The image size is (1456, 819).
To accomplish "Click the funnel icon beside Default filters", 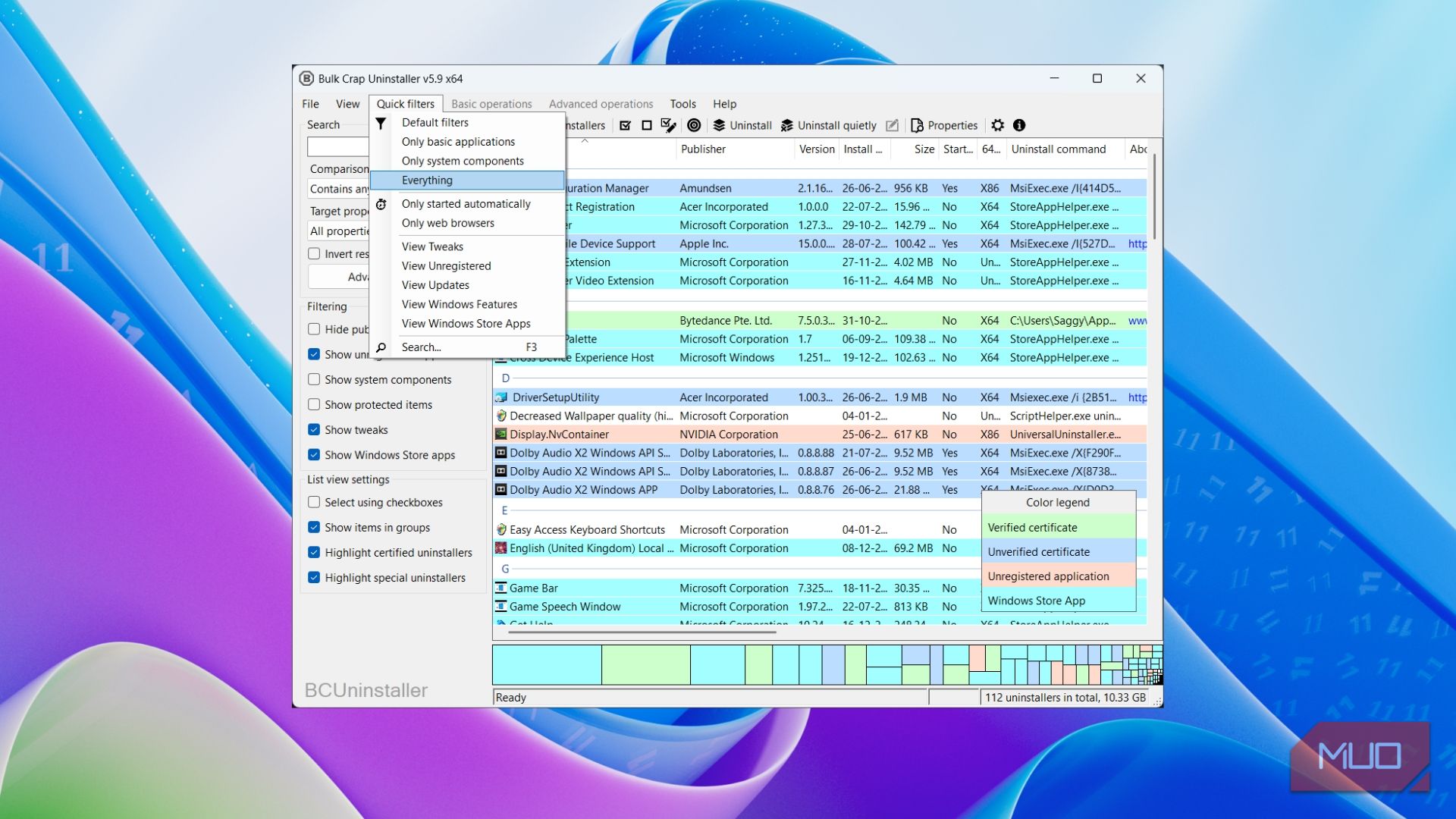I will [x=381, y=123].
